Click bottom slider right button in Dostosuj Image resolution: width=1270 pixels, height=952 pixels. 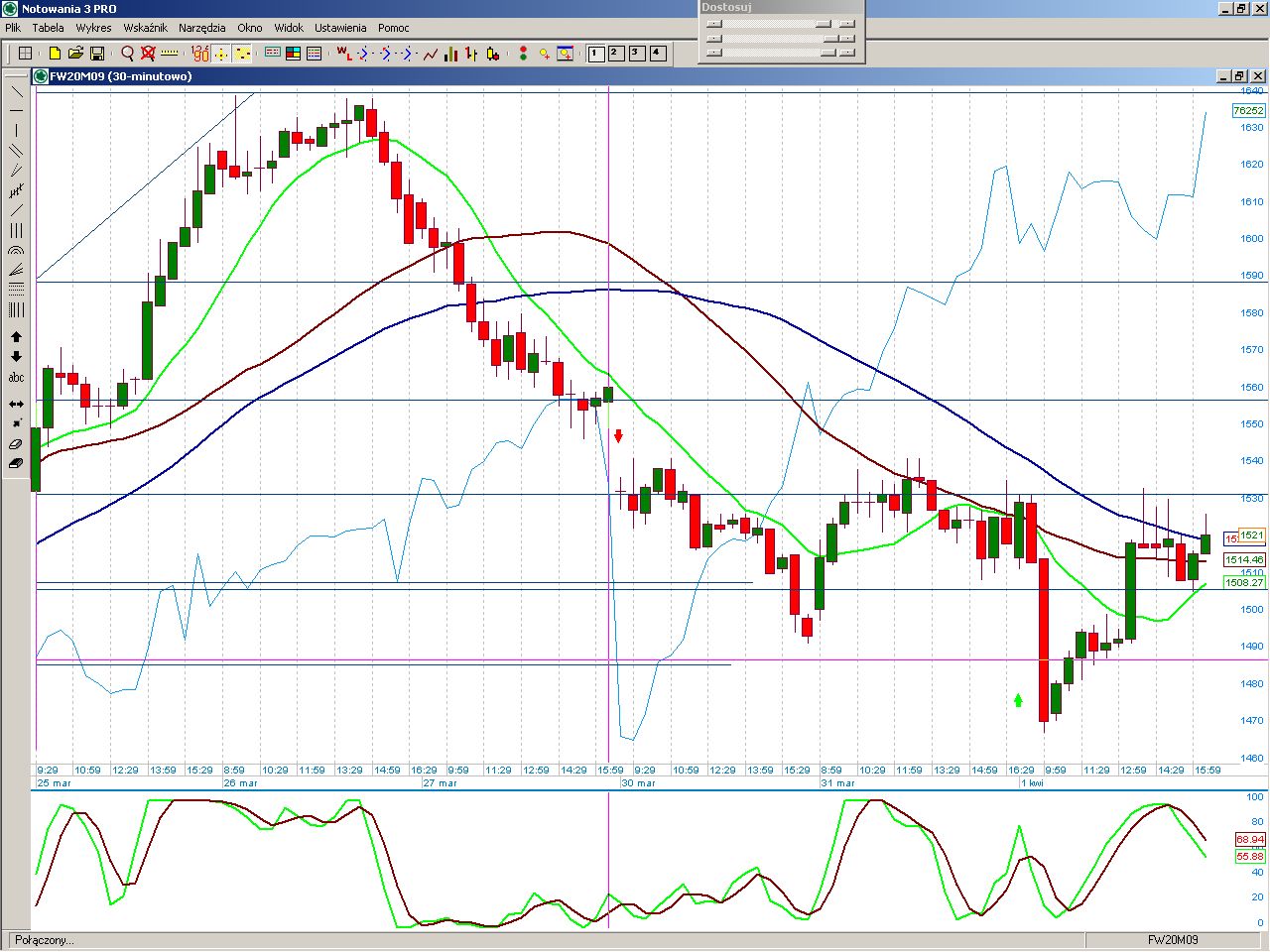(x=846, y=53)
